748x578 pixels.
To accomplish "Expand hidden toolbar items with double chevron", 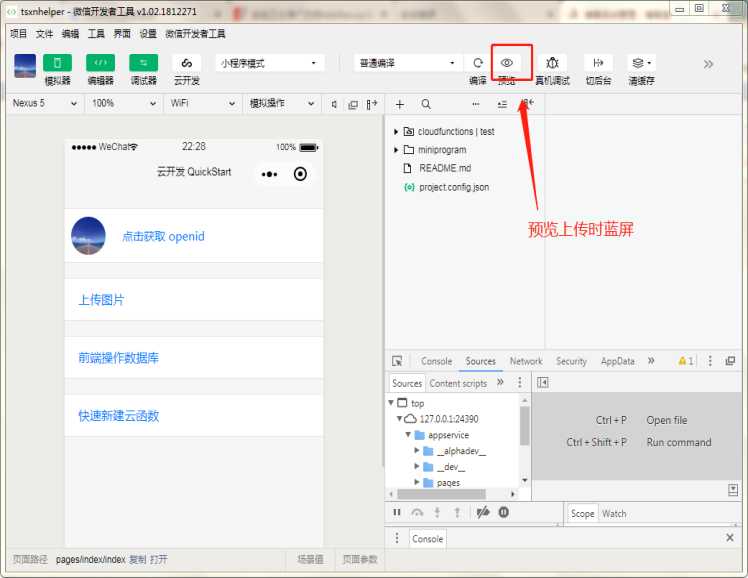I will (x=708, y=64).
